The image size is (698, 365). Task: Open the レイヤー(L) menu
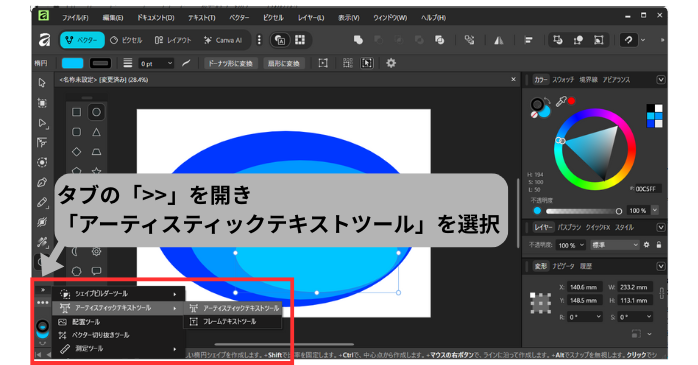click(311, 18)
